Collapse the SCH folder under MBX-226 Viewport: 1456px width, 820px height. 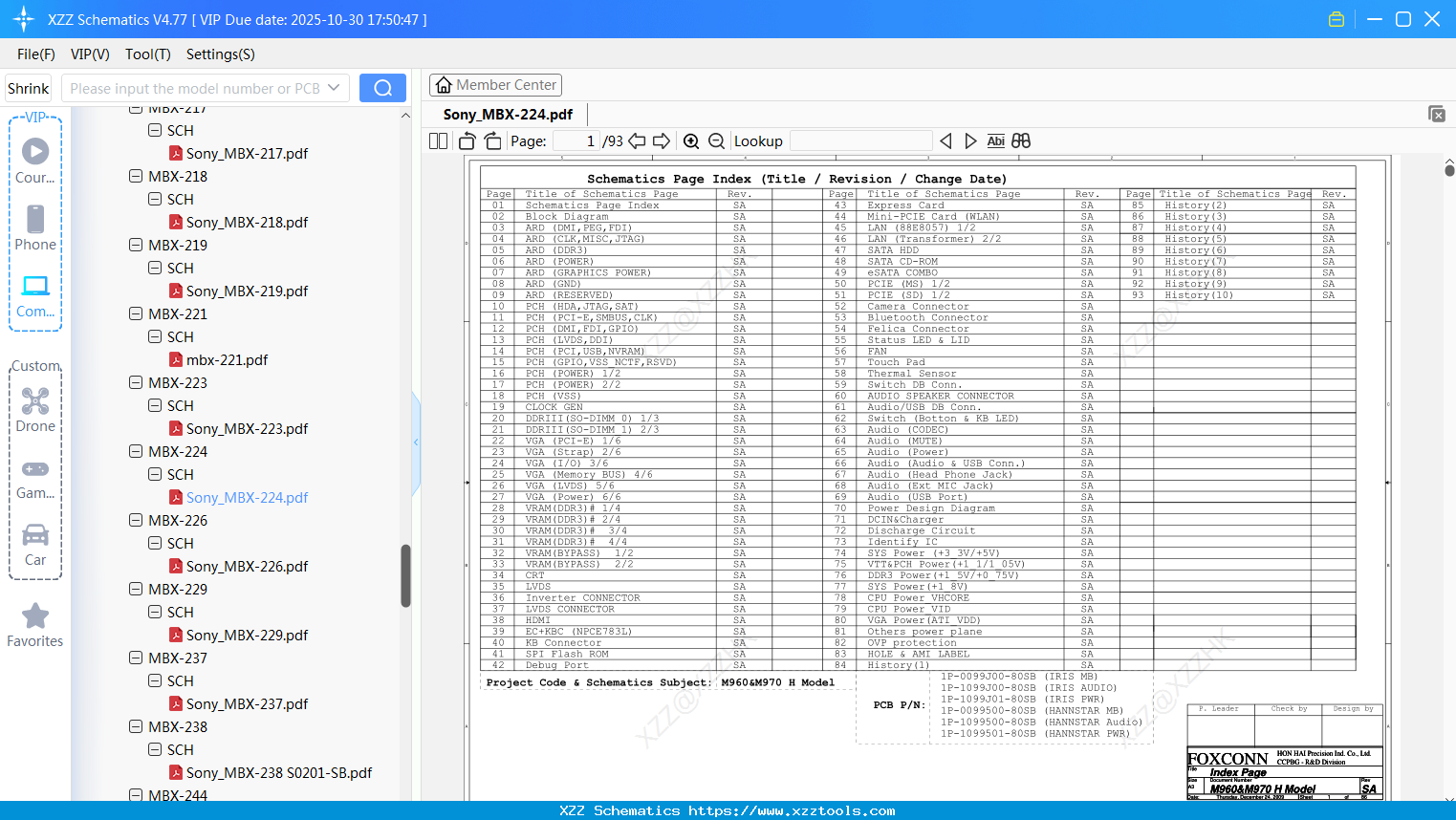coord(155,543)
